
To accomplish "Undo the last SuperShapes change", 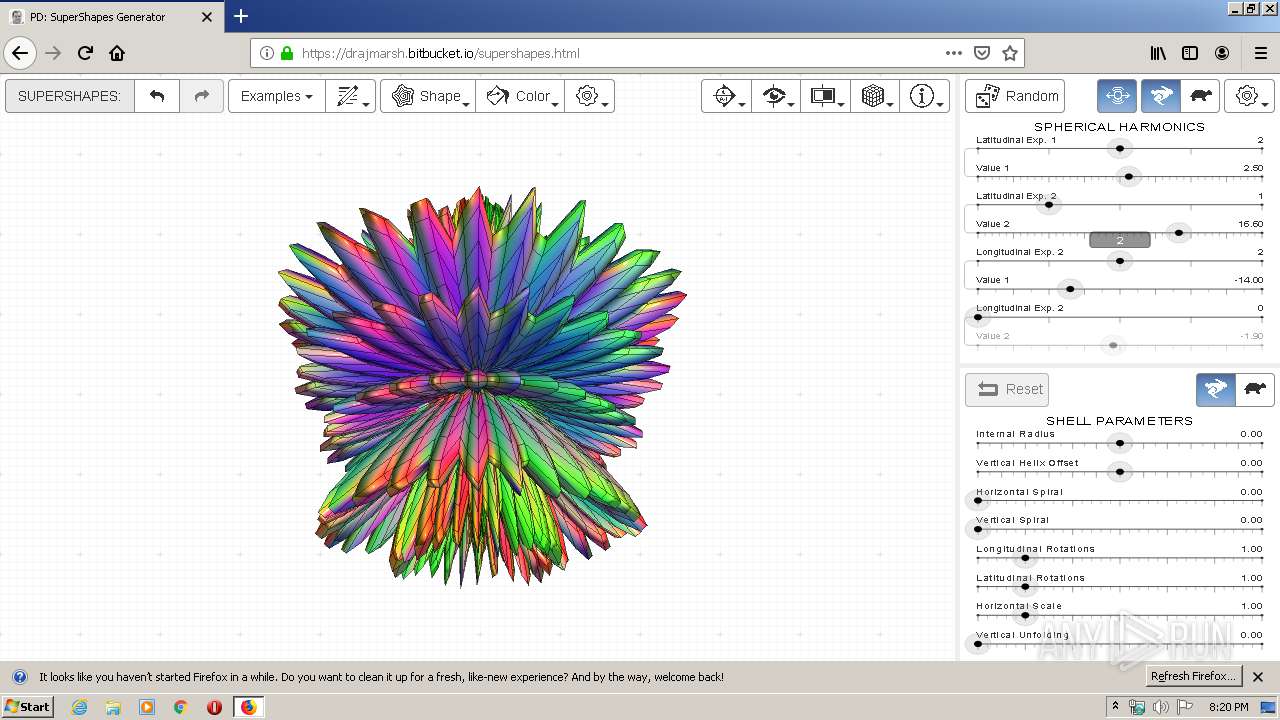I will (x=157, y=96).
